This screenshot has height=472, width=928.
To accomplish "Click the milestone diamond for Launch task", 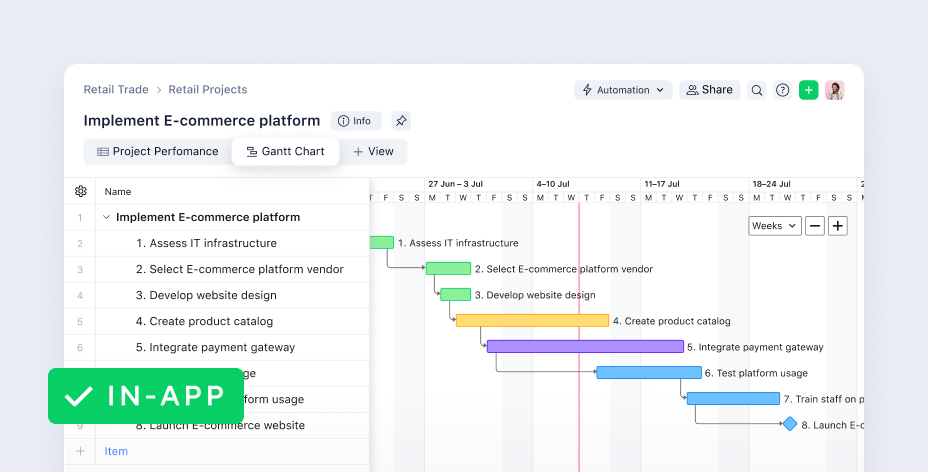I will click(x=790, y=424).
